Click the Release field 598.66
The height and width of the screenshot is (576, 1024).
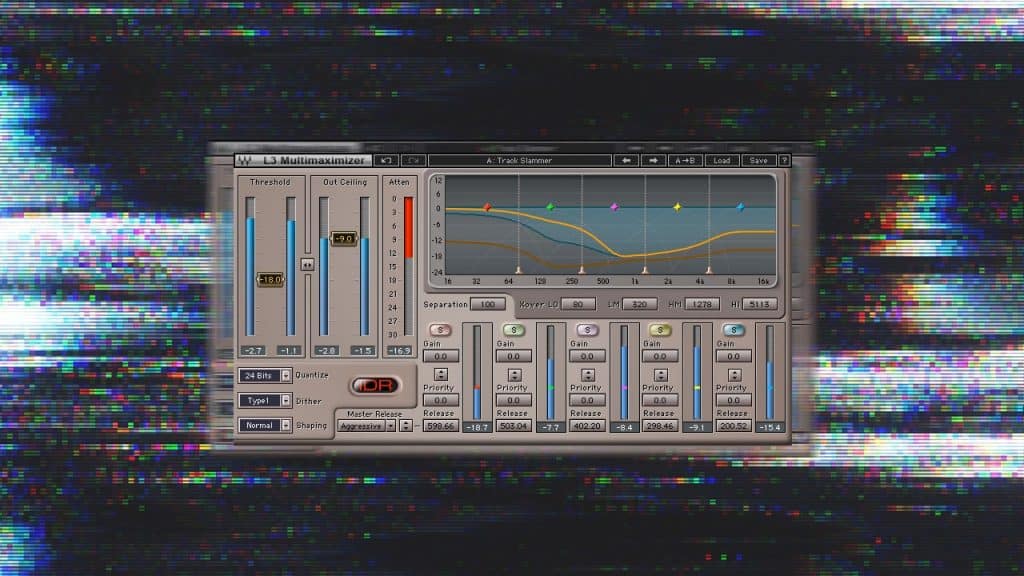click(441, 426)
